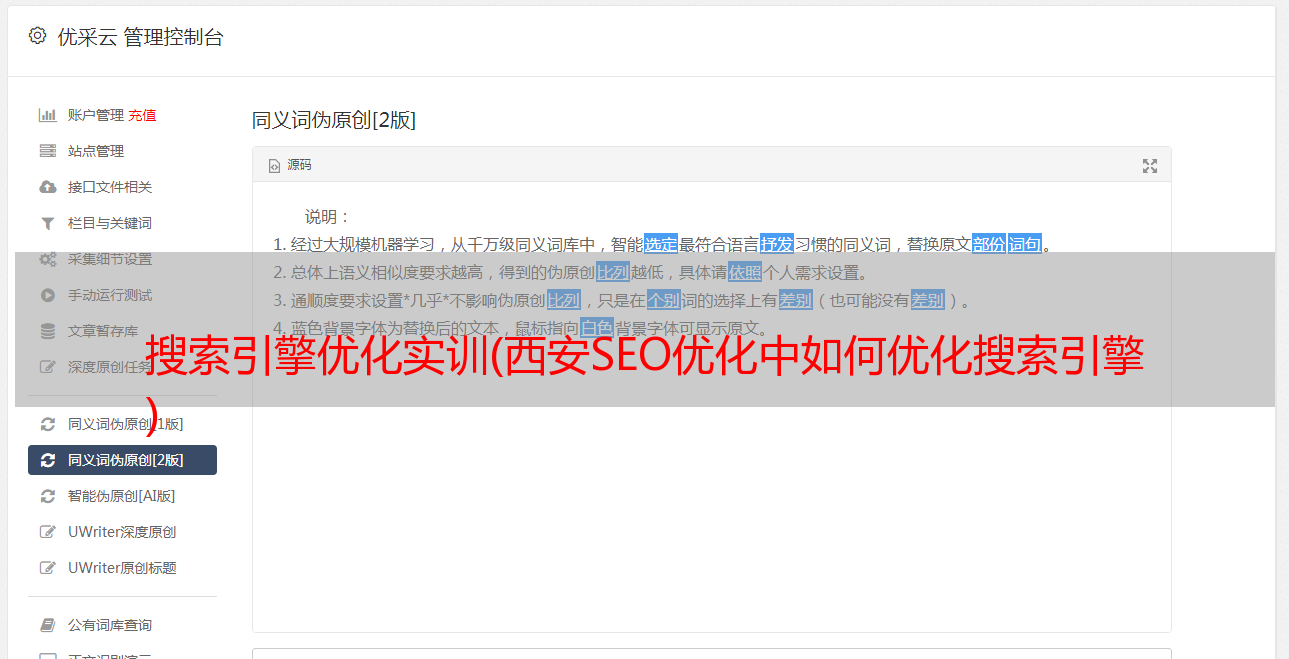Open 账户管理 bar chart icon
1289x659 pixels.
tap(47, 115)
